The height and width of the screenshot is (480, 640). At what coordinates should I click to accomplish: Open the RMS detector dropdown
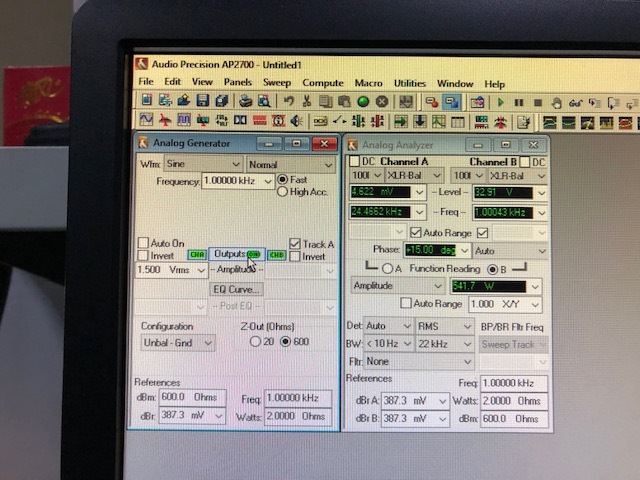444,326
